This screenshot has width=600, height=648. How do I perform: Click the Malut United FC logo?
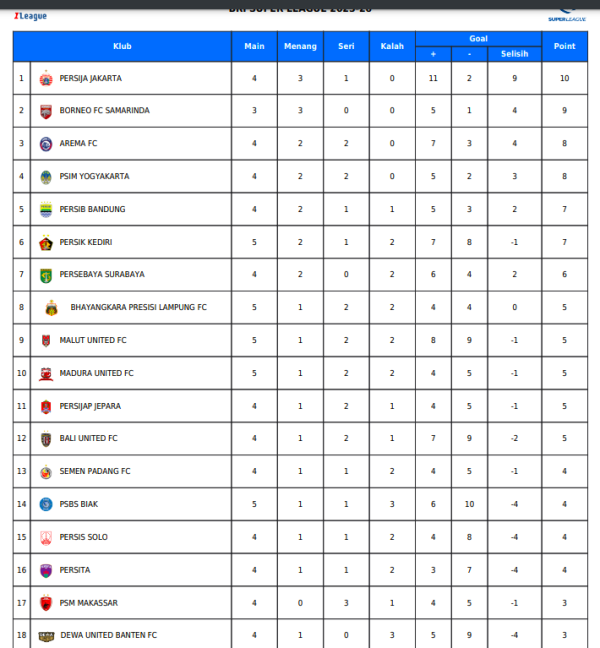(45, 341)
